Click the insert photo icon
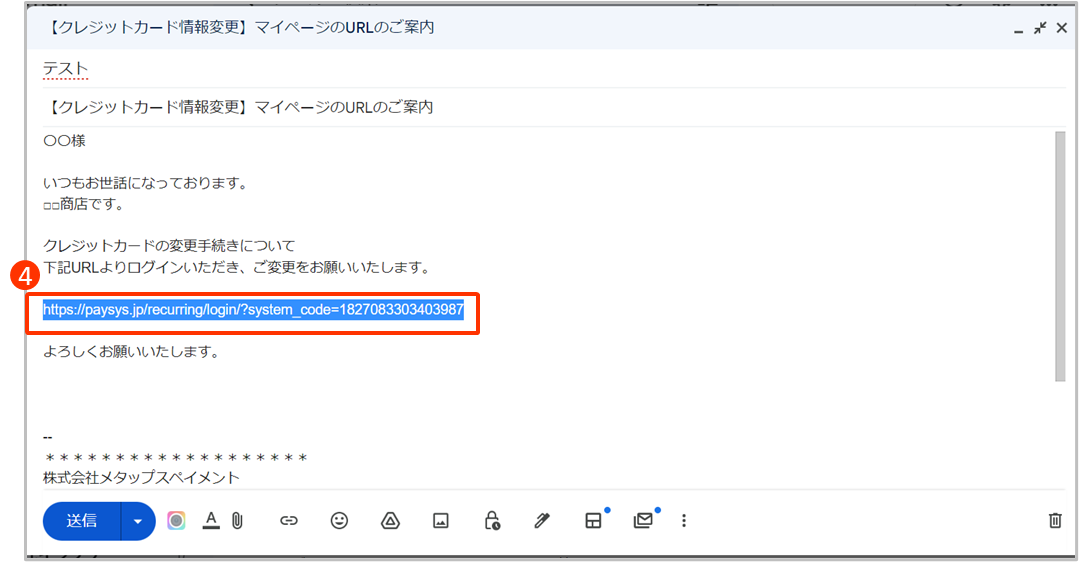The image size is (1079, 562). 440,521
